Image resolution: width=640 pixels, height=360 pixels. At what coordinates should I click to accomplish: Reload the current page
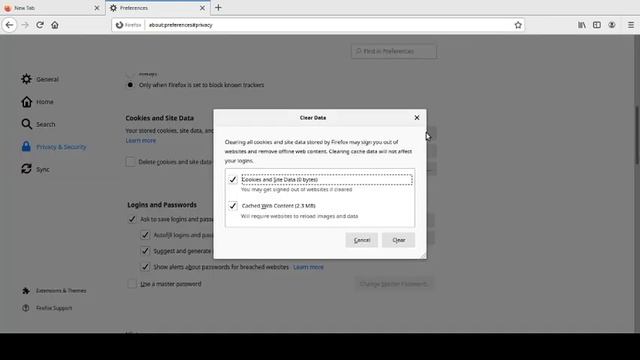pos(40,25)
